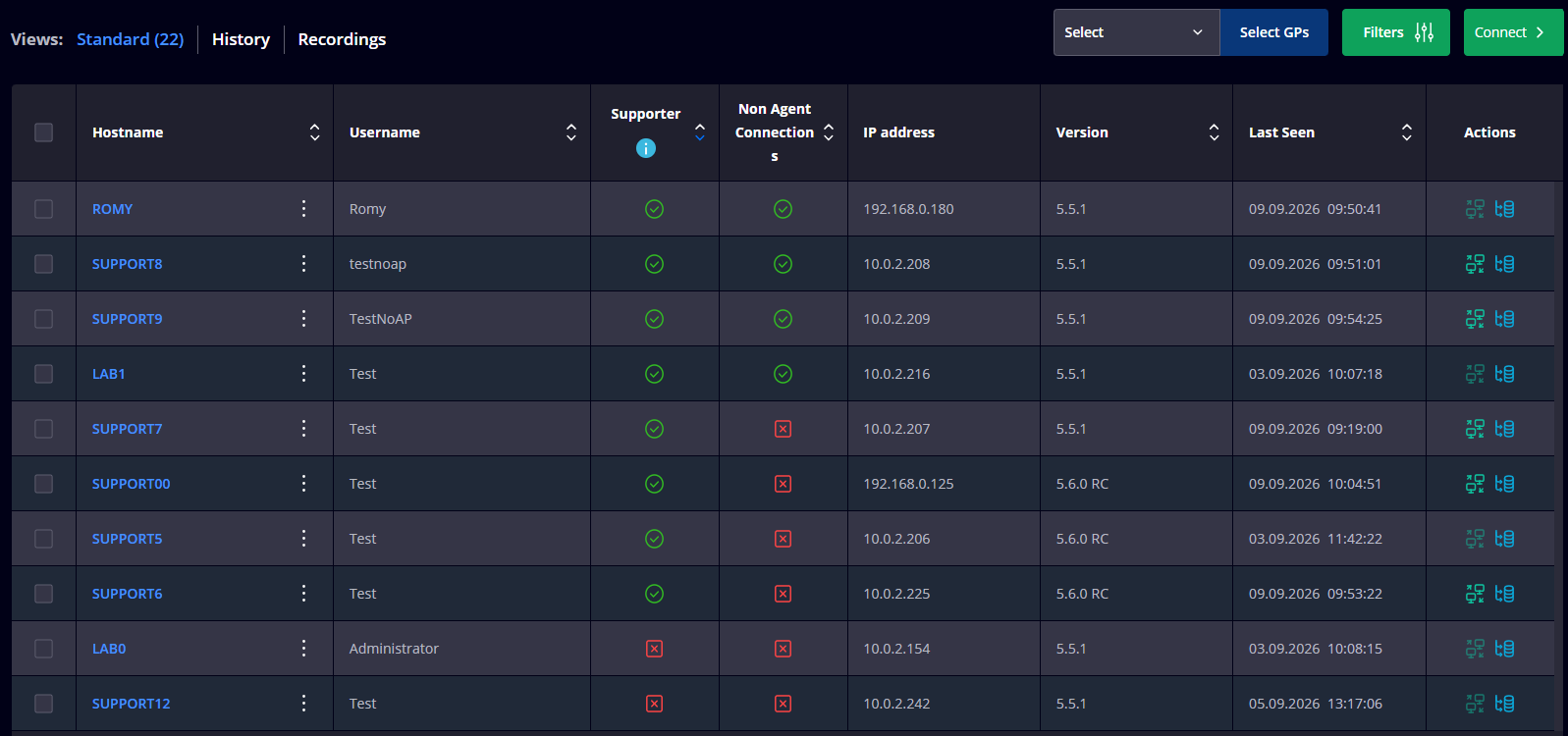Click remote connect icon for SUPPORT8

tap(1475, 264)
